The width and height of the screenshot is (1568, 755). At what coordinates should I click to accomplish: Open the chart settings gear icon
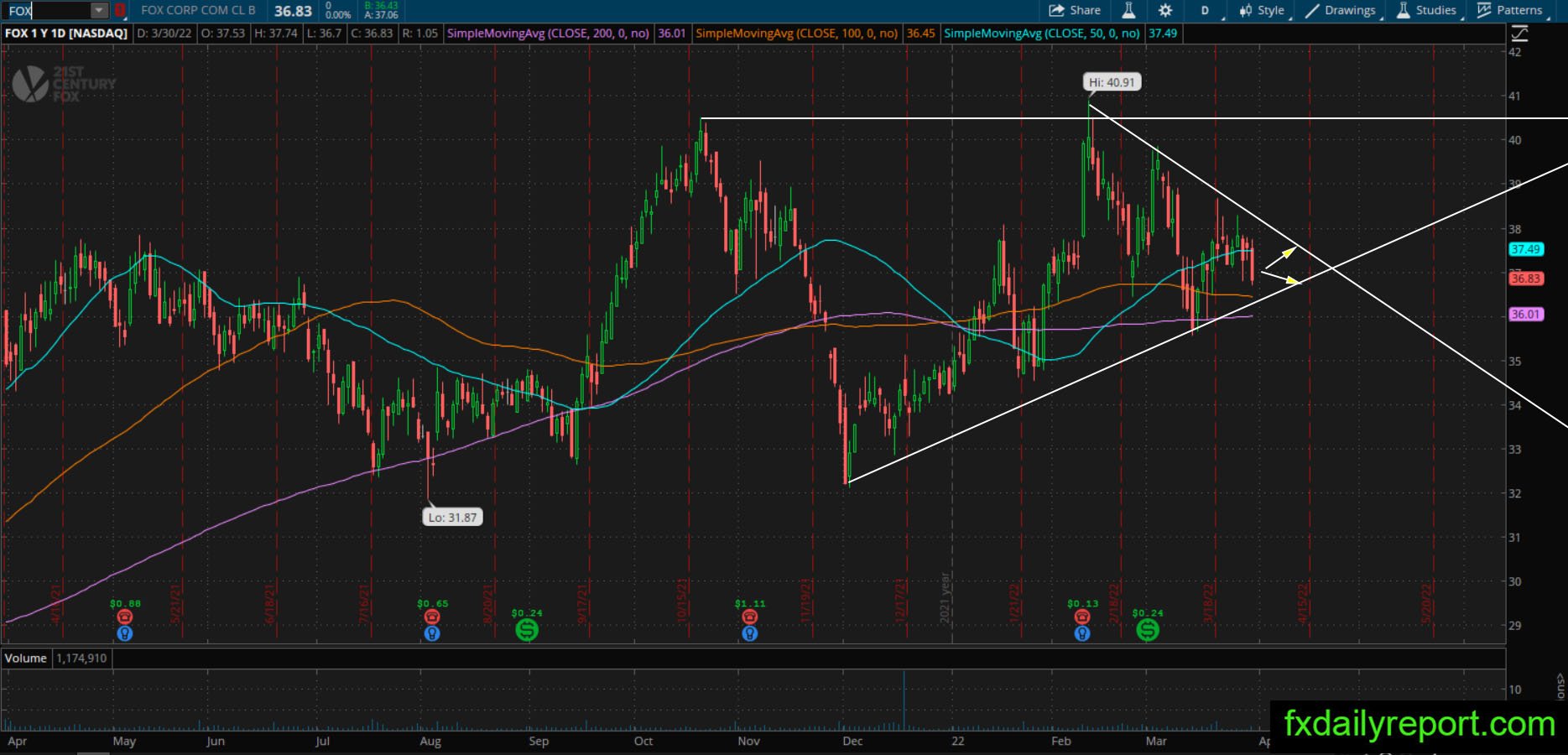[1165, 10]
